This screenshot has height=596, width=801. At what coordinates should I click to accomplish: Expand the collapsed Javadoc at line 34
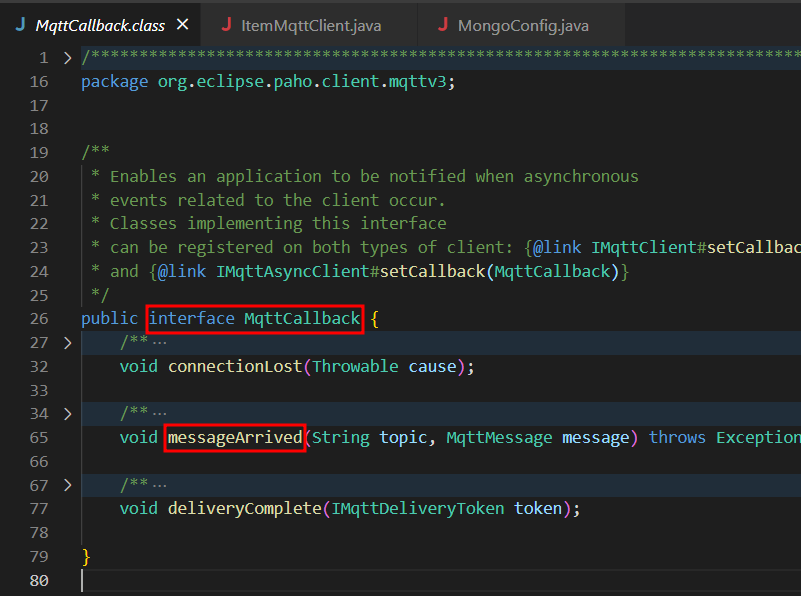(67, 413)
